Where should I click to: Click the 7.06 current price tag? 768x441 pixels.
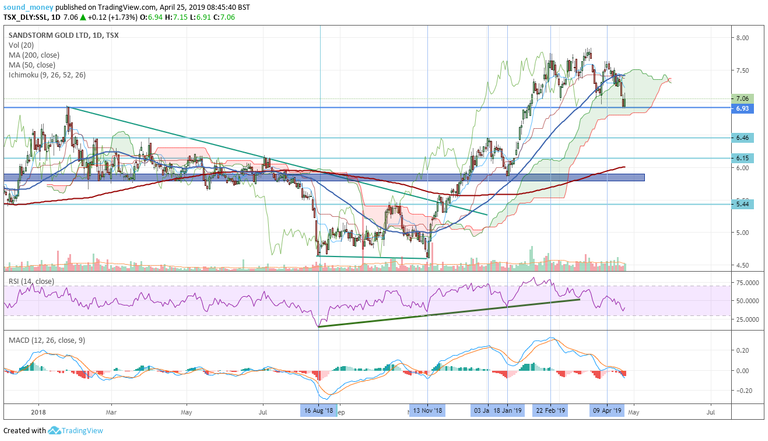pos(742,98)
